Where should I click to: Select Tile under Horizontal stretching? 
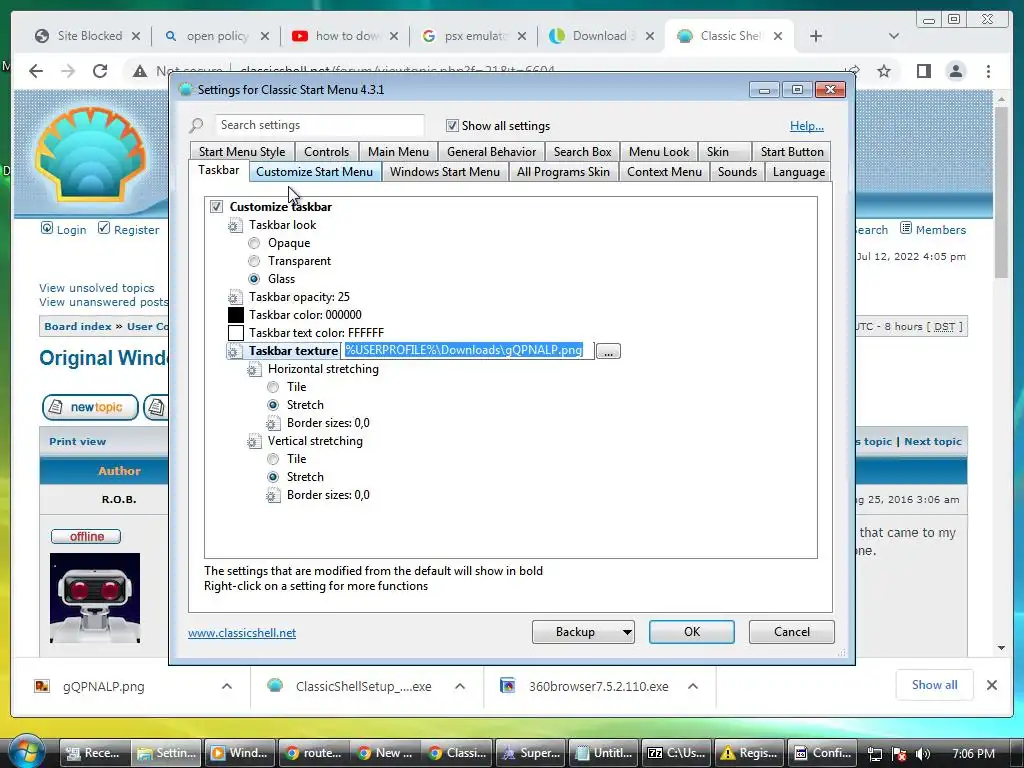pyautogui.click(x=273, y=387)
